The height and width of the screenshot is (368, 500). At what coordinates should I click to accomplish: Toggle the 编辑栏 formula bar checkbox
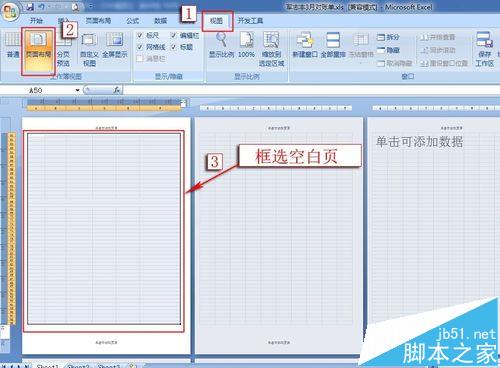coord(174,35)
